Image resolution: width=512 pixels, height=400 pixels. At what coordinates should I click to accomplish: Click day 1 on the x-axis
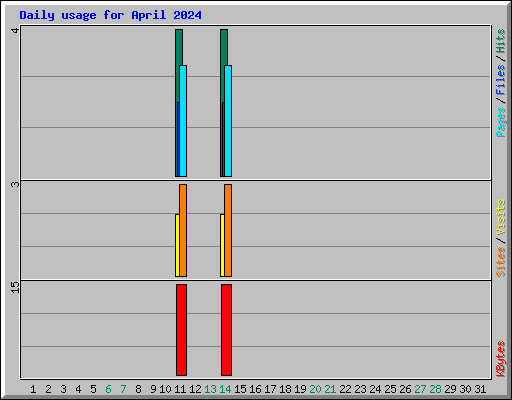tap(33, 389)
